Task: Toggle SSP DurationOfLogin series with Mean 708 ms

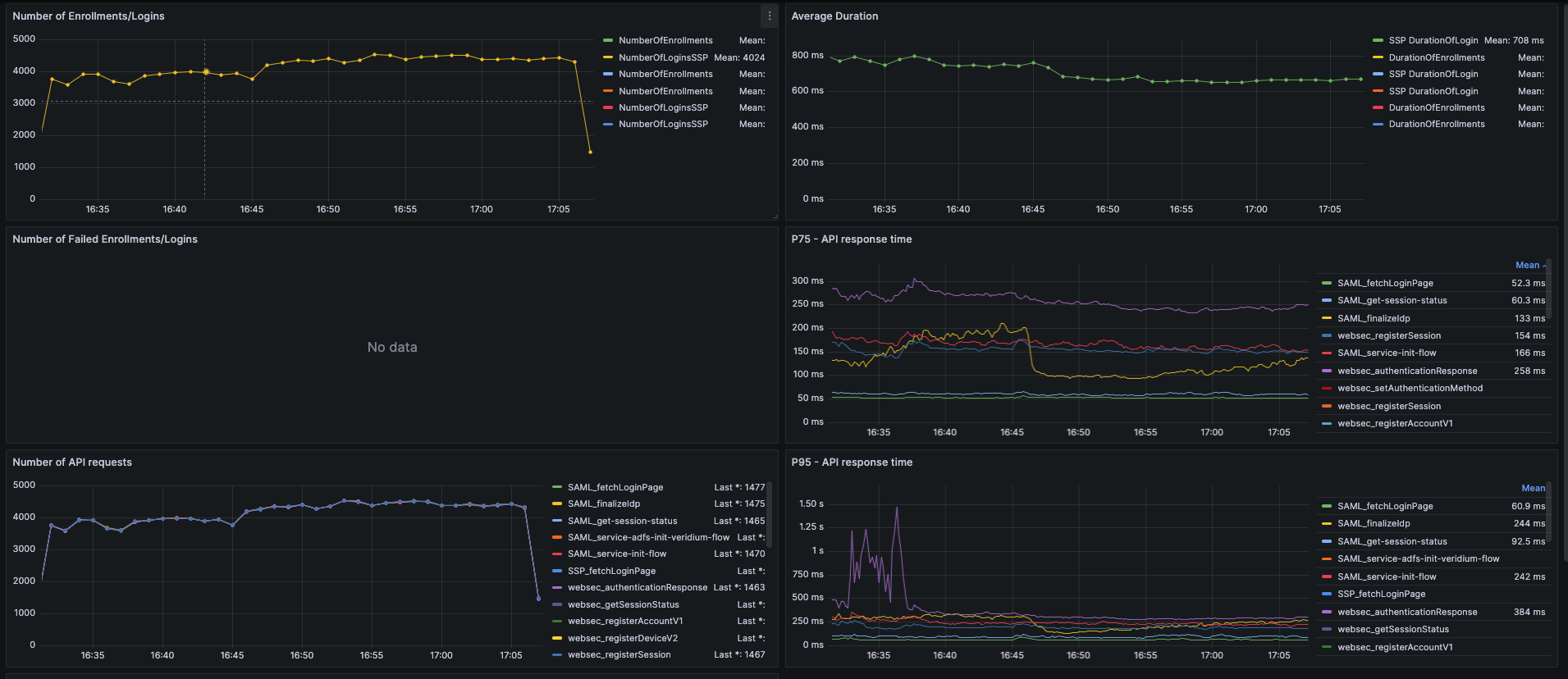Action: 1433,40
